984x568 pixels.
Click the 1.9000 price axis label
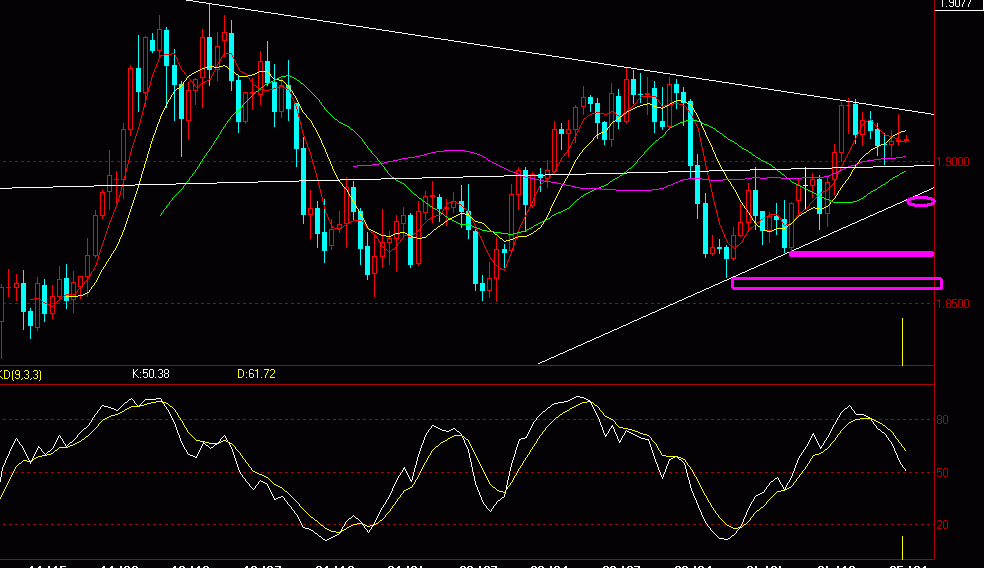point(953,162)
